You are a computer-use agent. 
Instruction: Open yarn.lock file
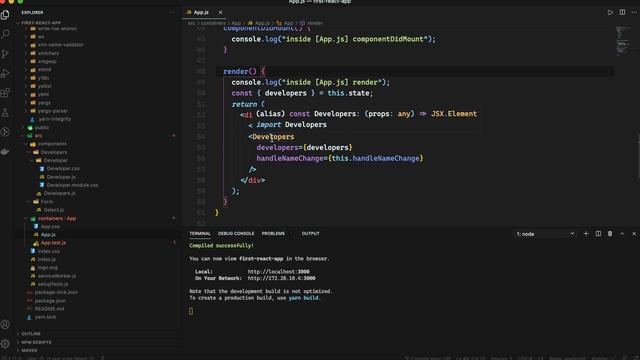coord(45,317)
